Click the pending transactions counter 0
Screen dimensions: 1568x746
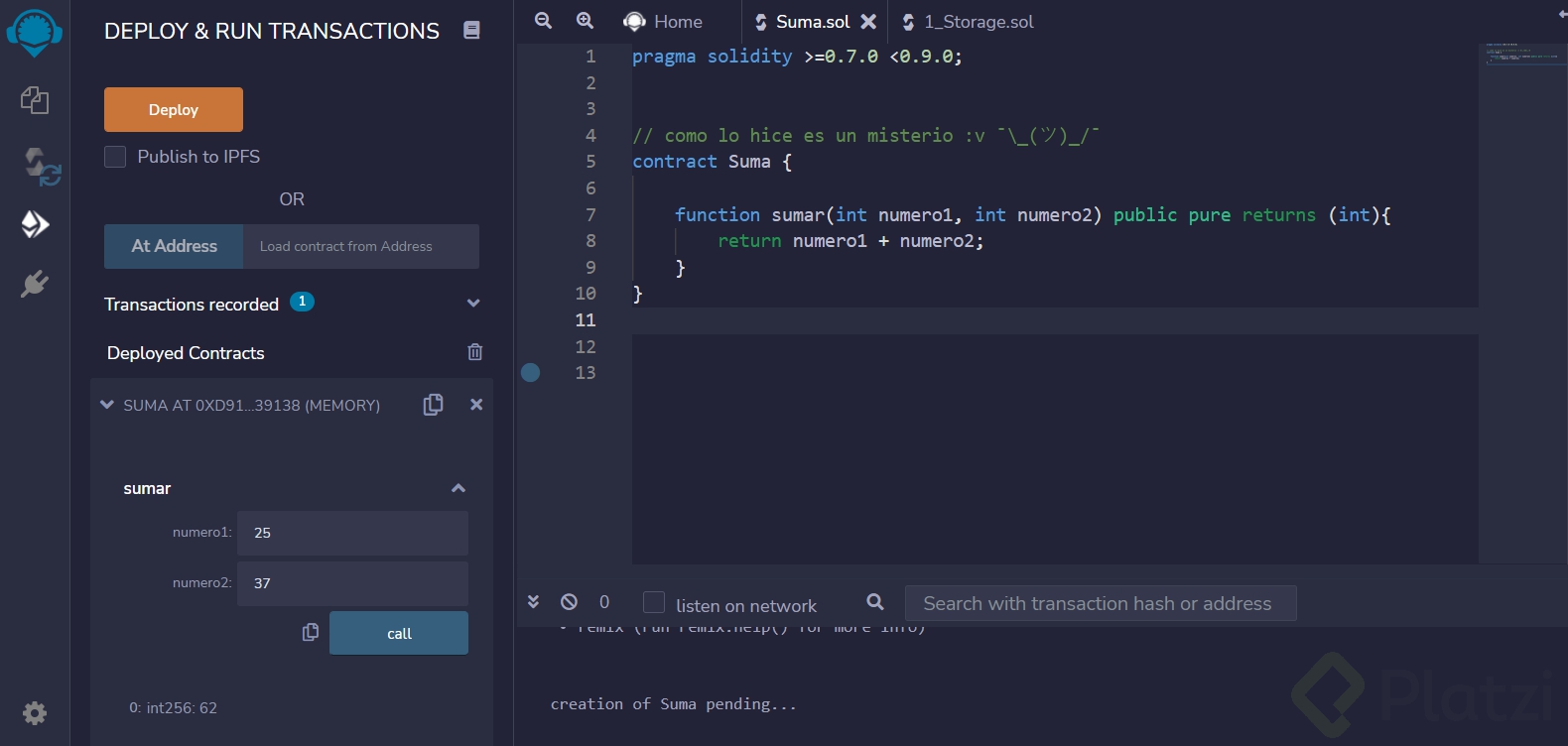(604, 602)
